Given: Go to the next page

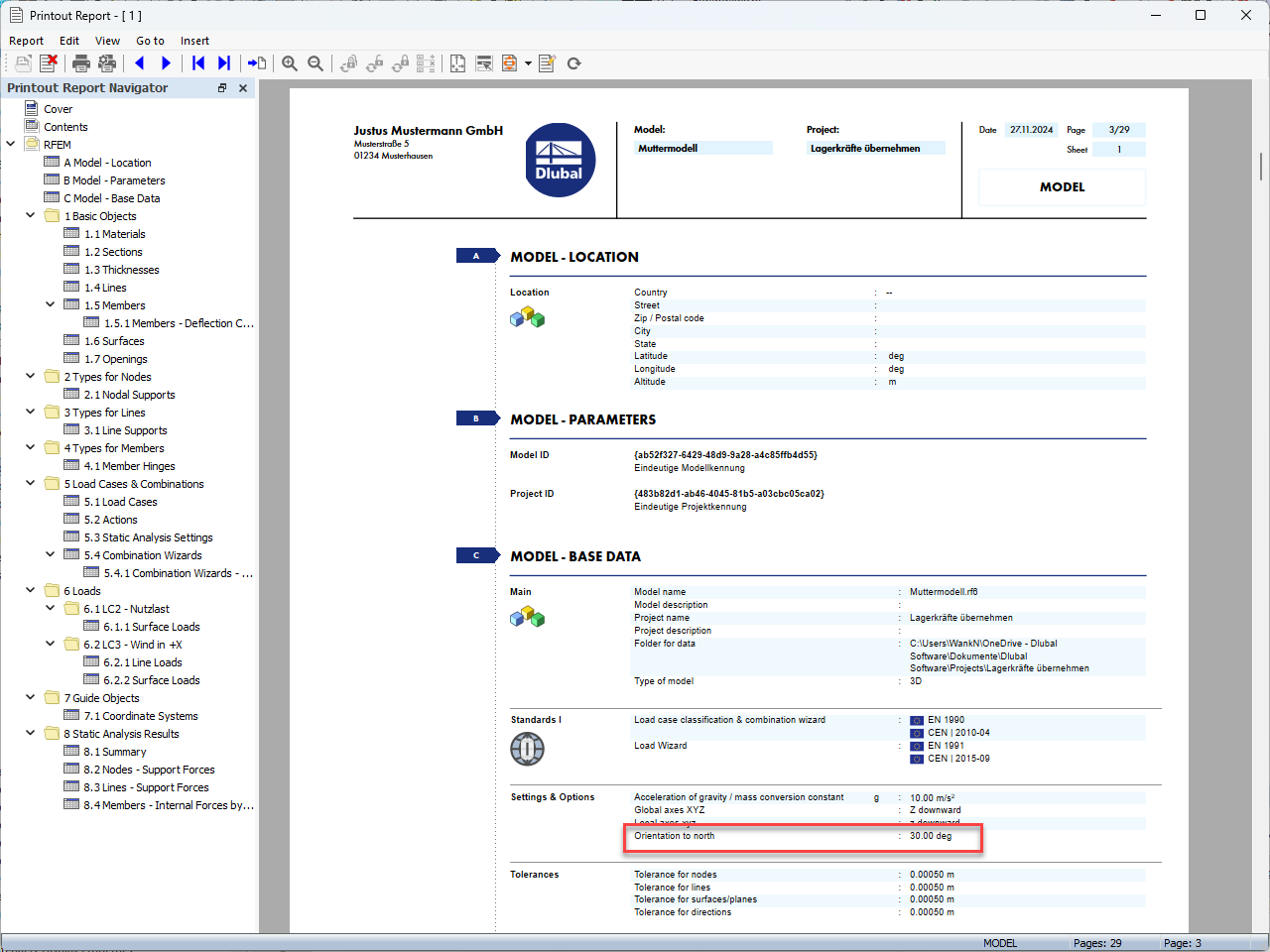Looking at the screenshot, I should pyautogui.click(x=165, y=63).
